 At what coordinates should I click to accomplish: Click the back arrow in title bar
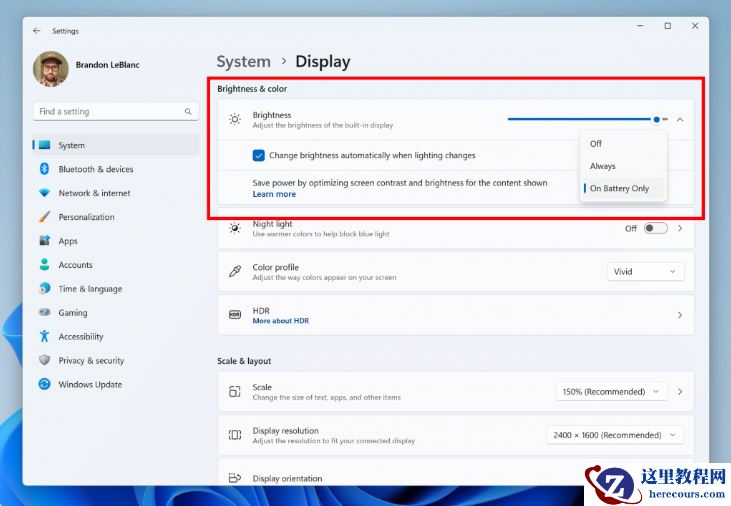pyautogui.click(x=37, y=31)
